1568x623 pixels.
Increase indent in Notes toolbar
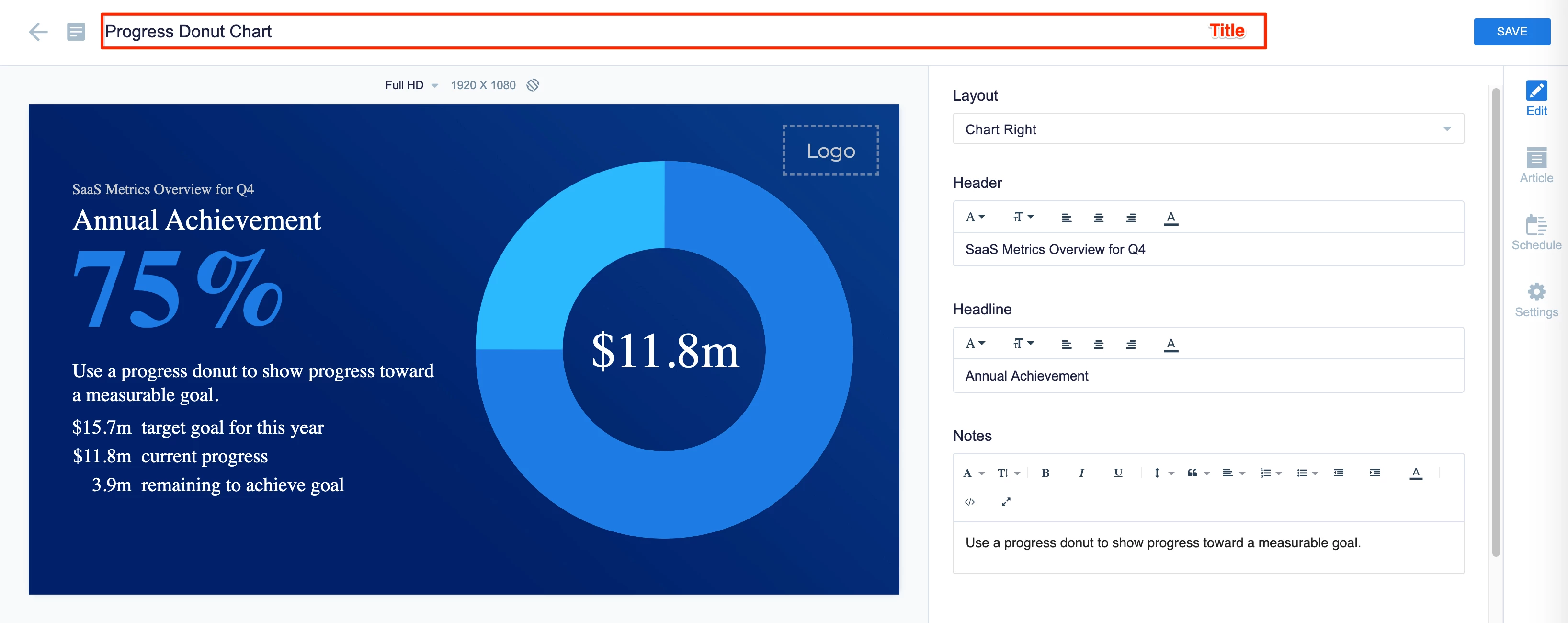1375,473
